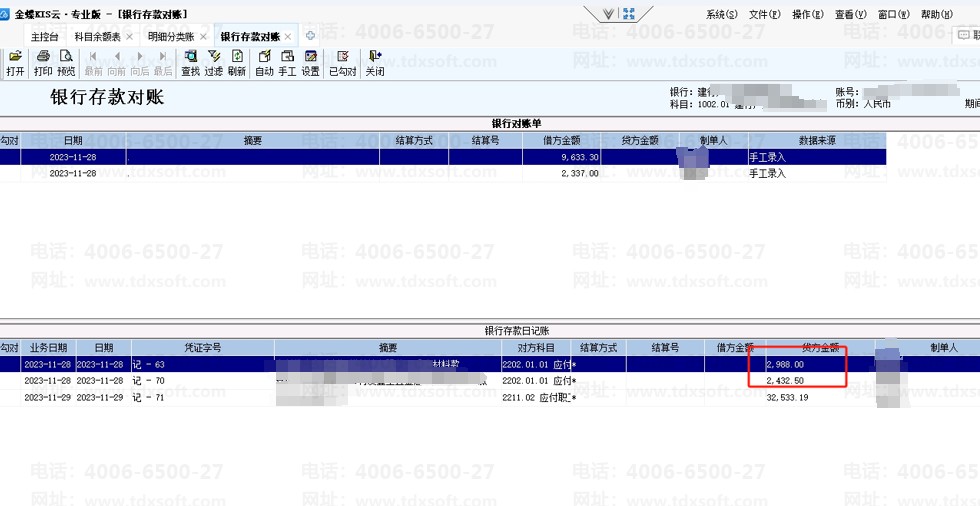This screenshot has height=506, width=980.
Task: Click the 打印 (Print) toolbar icon
Action: pos(43,63)
